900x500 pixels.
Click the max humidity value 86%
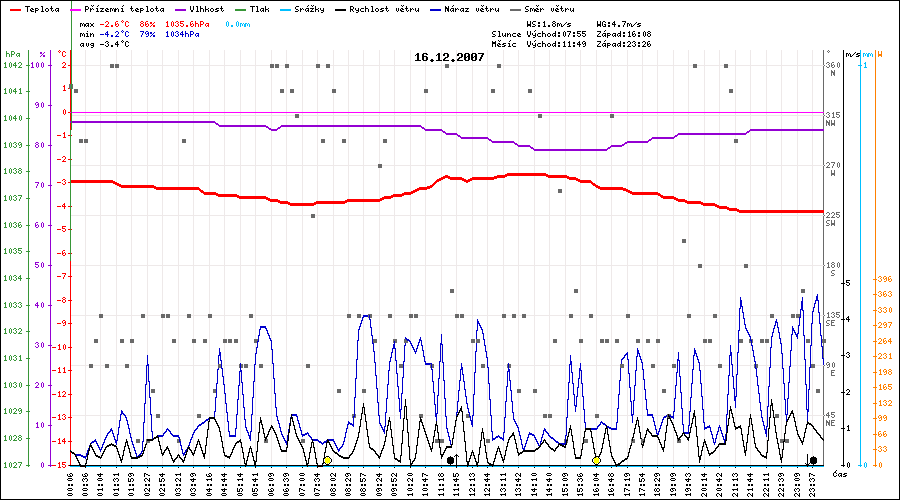pyautogui.click(x=148, y=24)
